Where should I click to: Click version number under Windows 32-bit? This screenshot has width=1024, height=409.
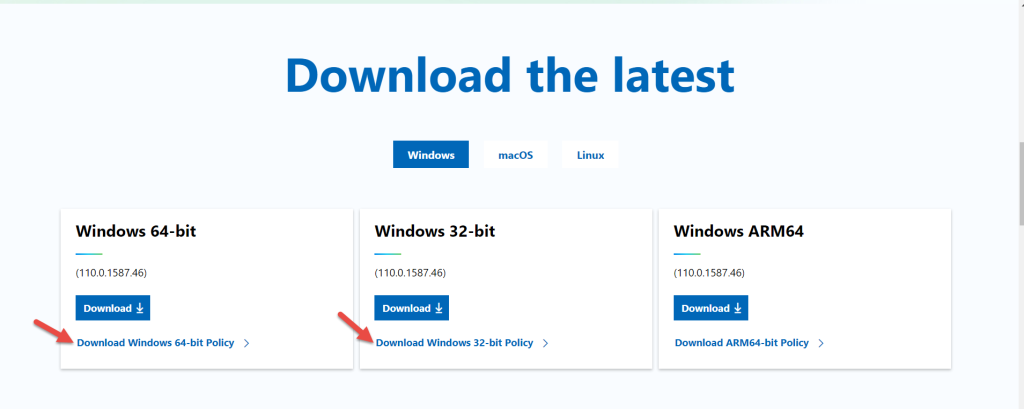point(410,272)
